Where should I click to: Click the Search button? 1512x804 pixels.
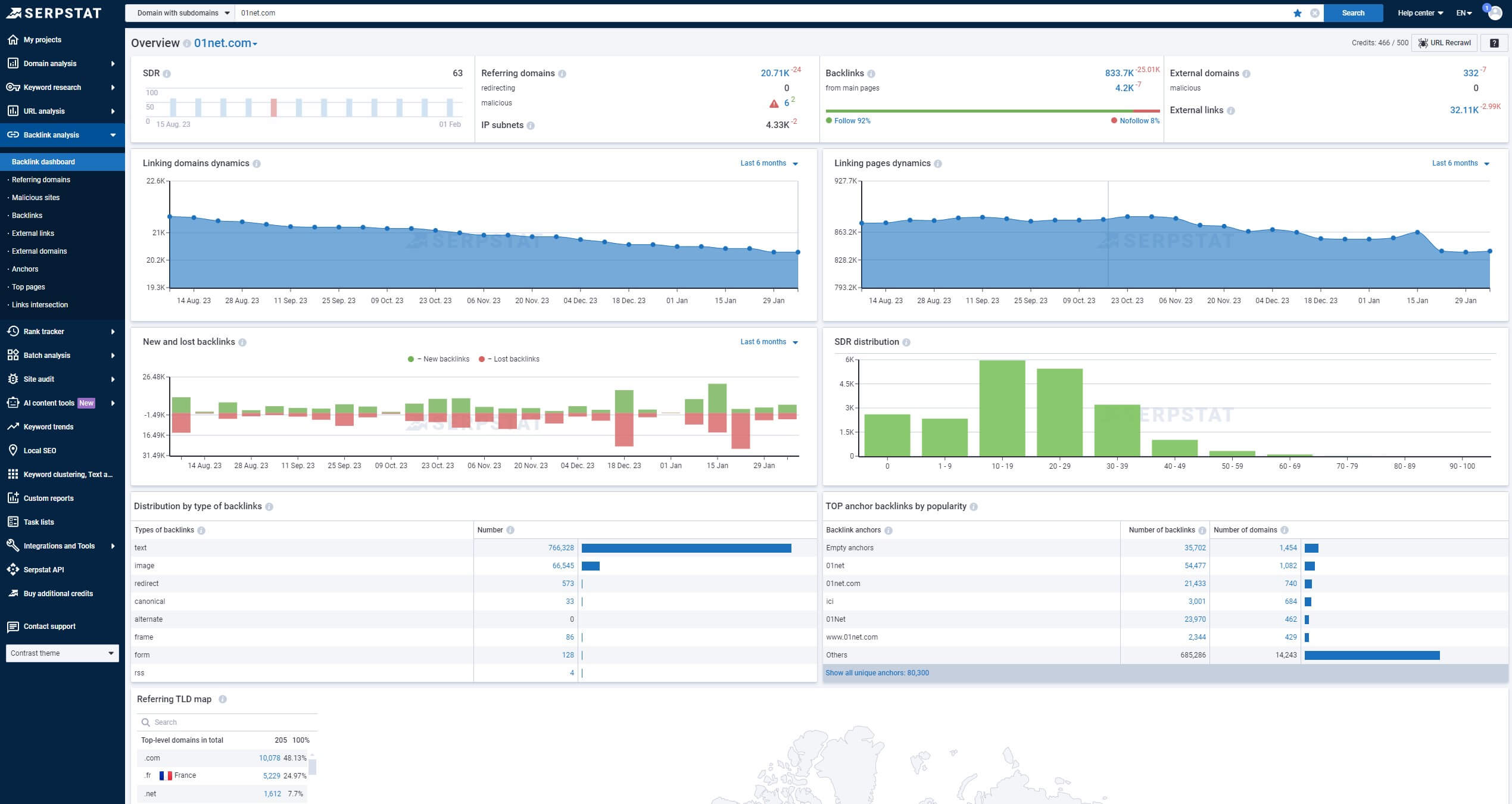[1353, 13]
